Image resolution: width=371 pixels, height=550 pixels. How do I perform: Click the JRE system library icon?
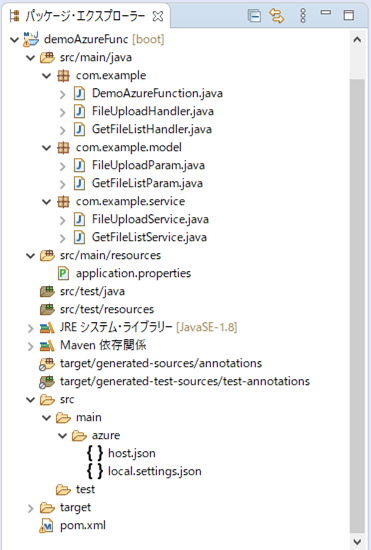[47, 328]
